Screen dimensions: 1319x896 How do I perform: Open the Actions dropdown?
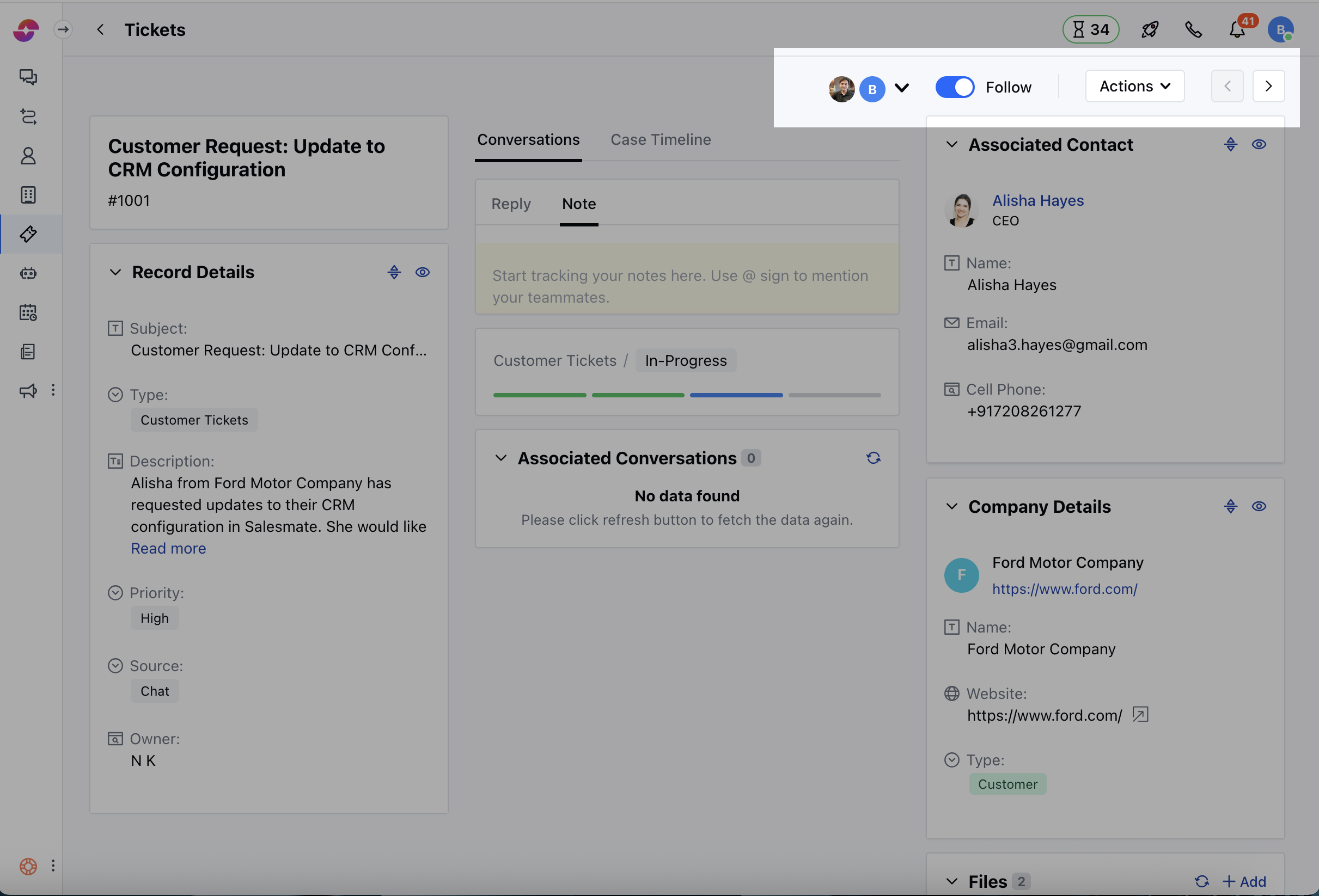click(x=1134, y=86)
